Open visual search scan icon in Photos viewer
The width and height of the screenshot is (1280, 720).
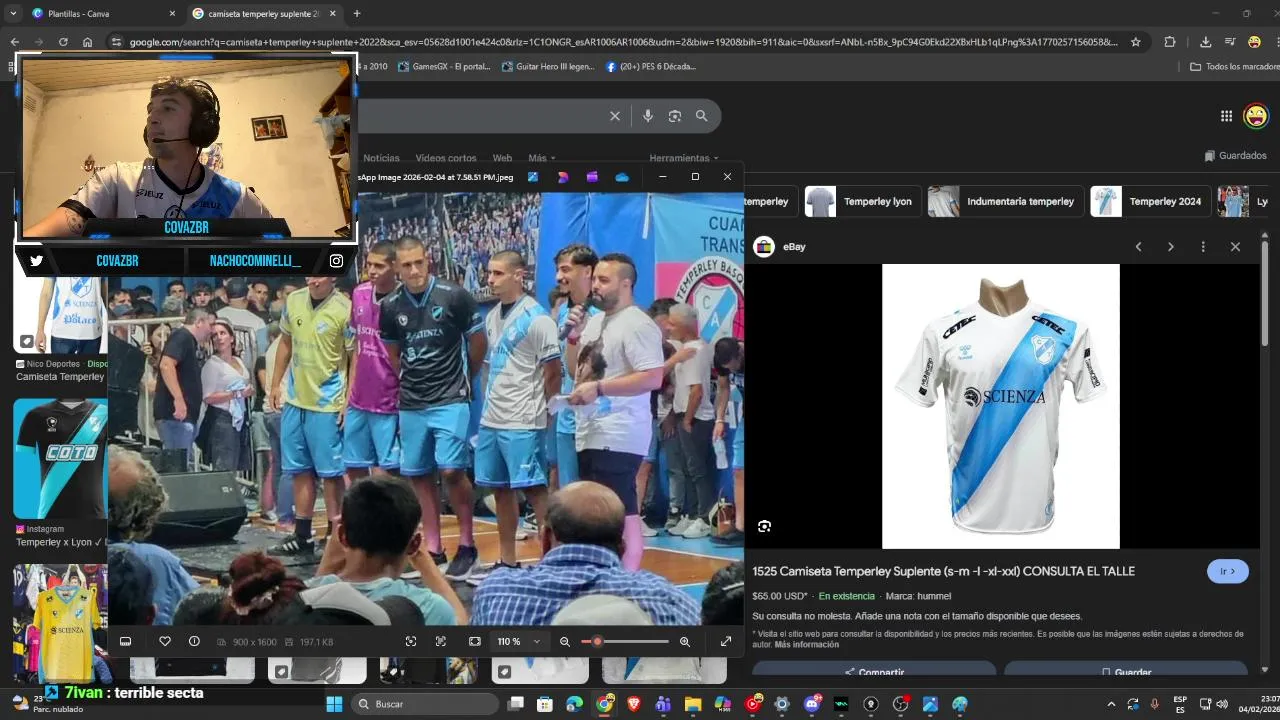(411, 642)
